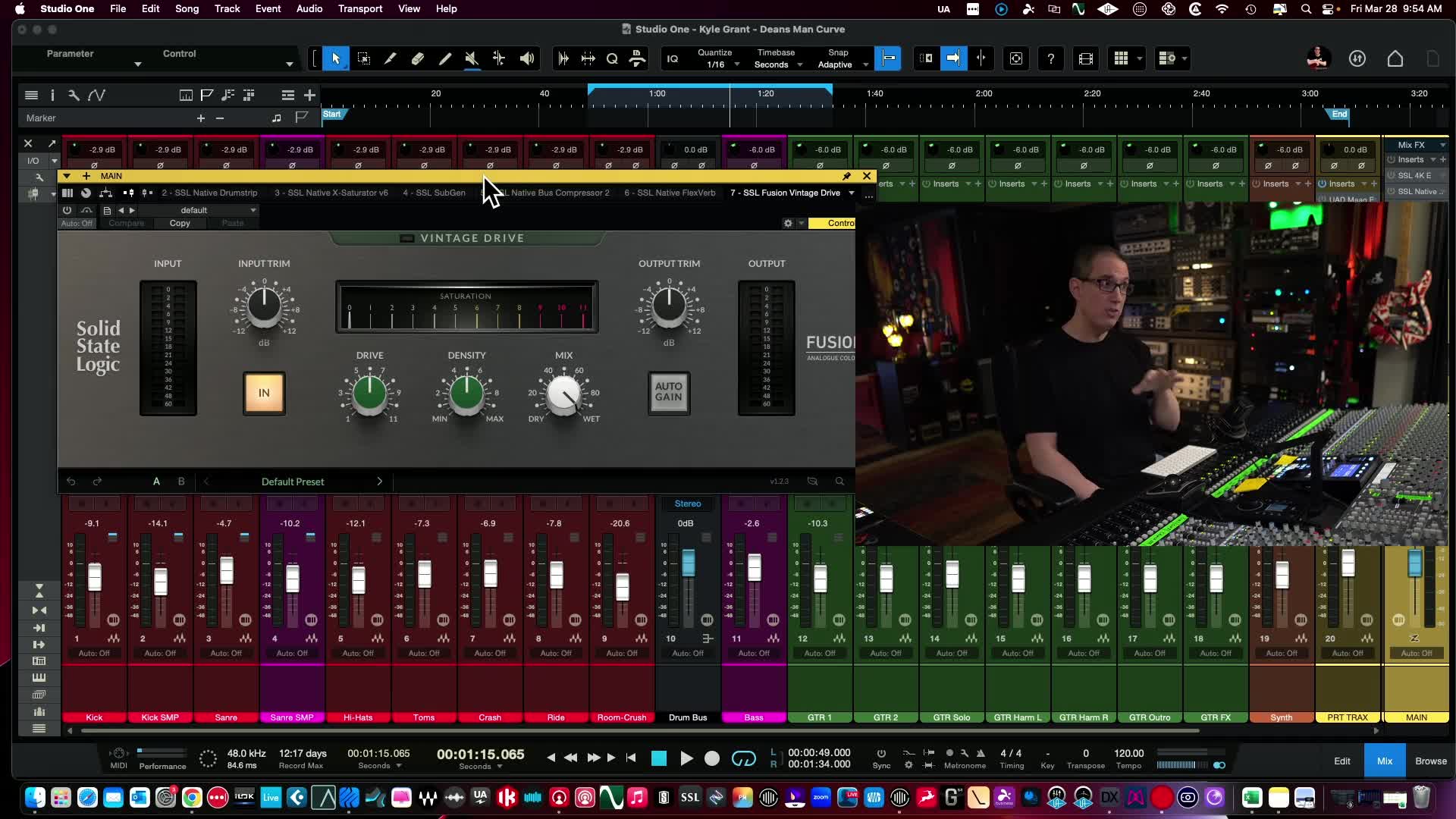Open Parameter dropdown arrow

click(137, 64)
